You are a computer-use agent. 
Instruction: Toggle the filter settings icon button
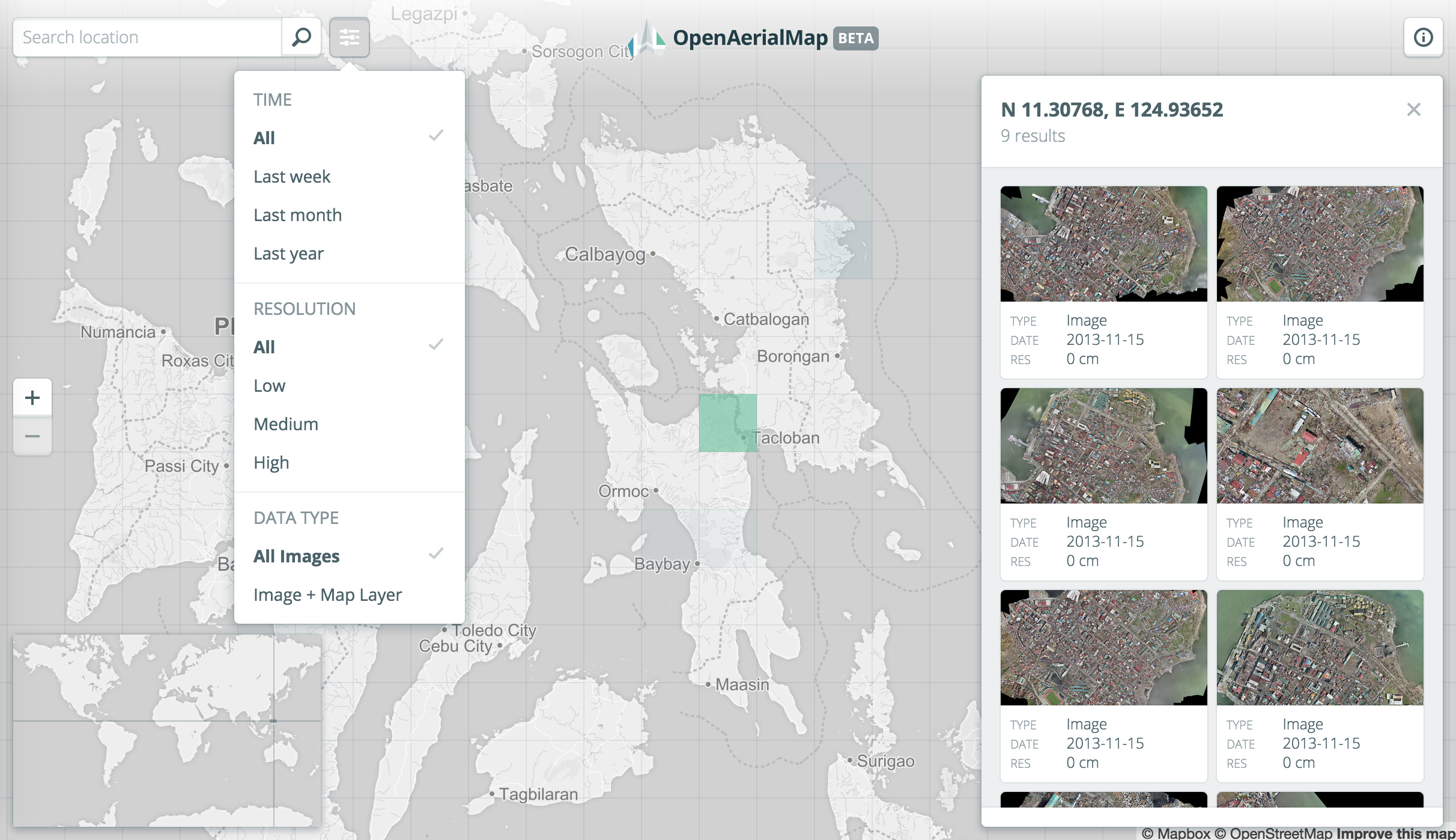(x=349, y=37)
